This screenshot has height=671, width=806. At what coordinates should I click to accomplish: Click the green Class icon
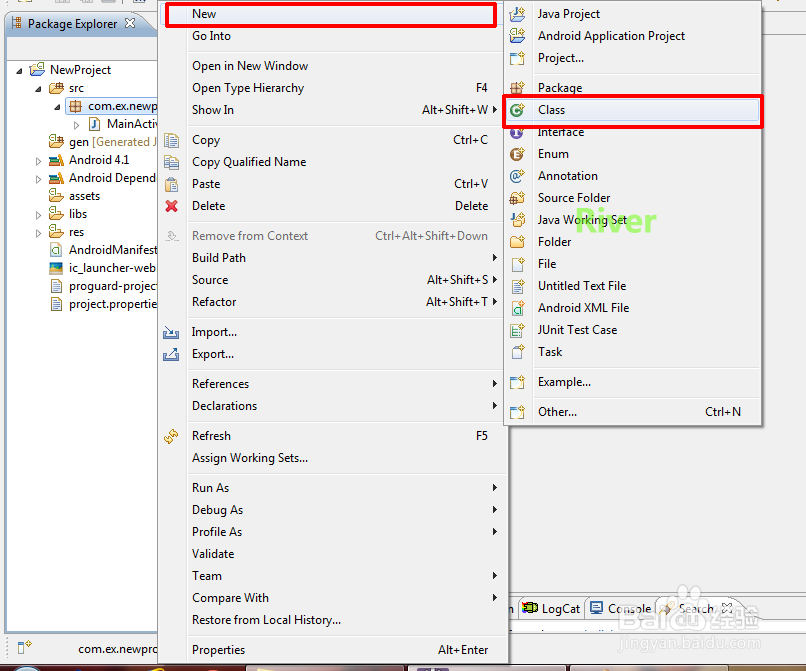tap(518, 110)
